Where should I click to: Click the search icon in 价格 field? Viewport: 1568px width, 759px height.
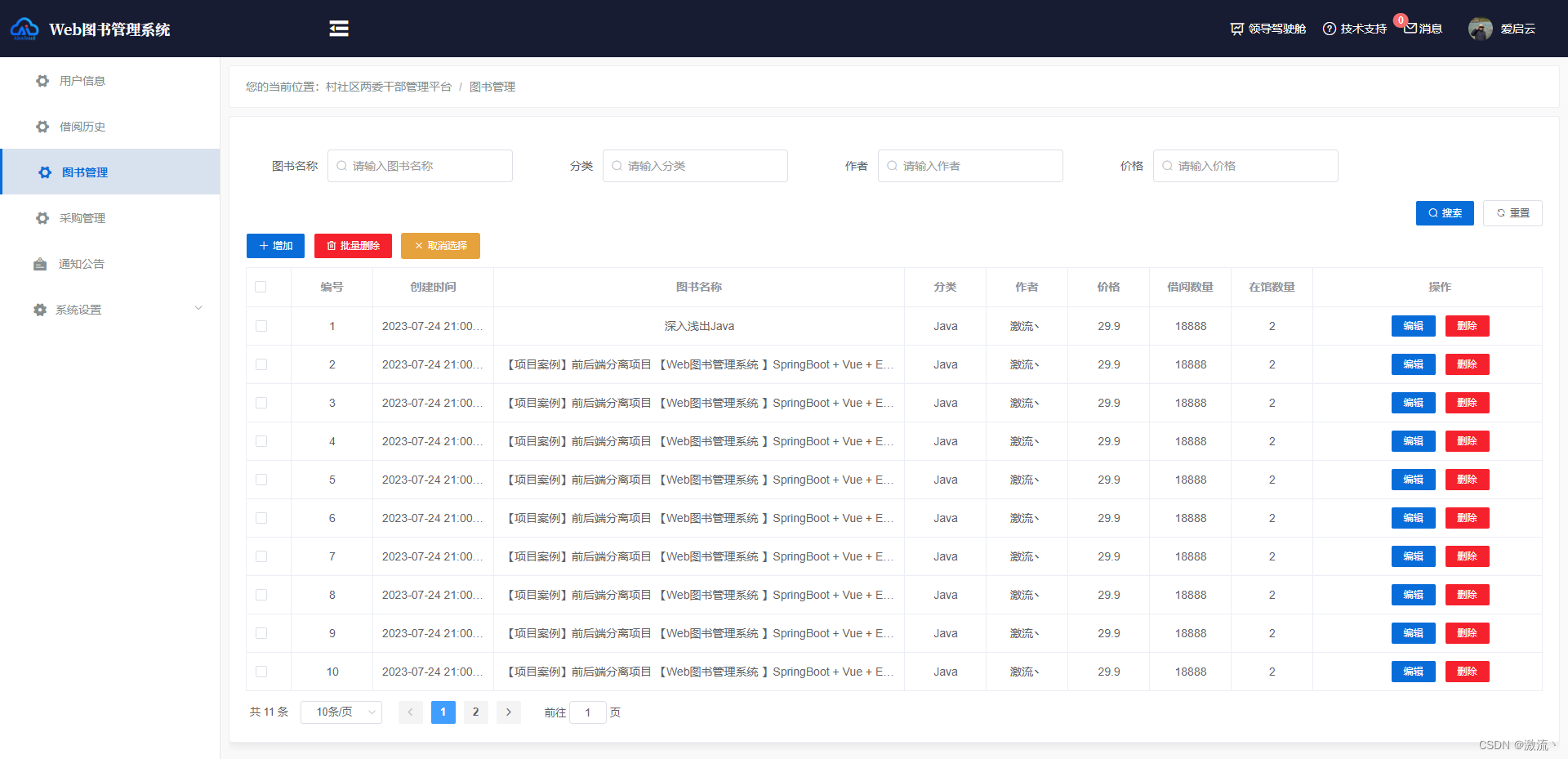tap(1167, 166)
